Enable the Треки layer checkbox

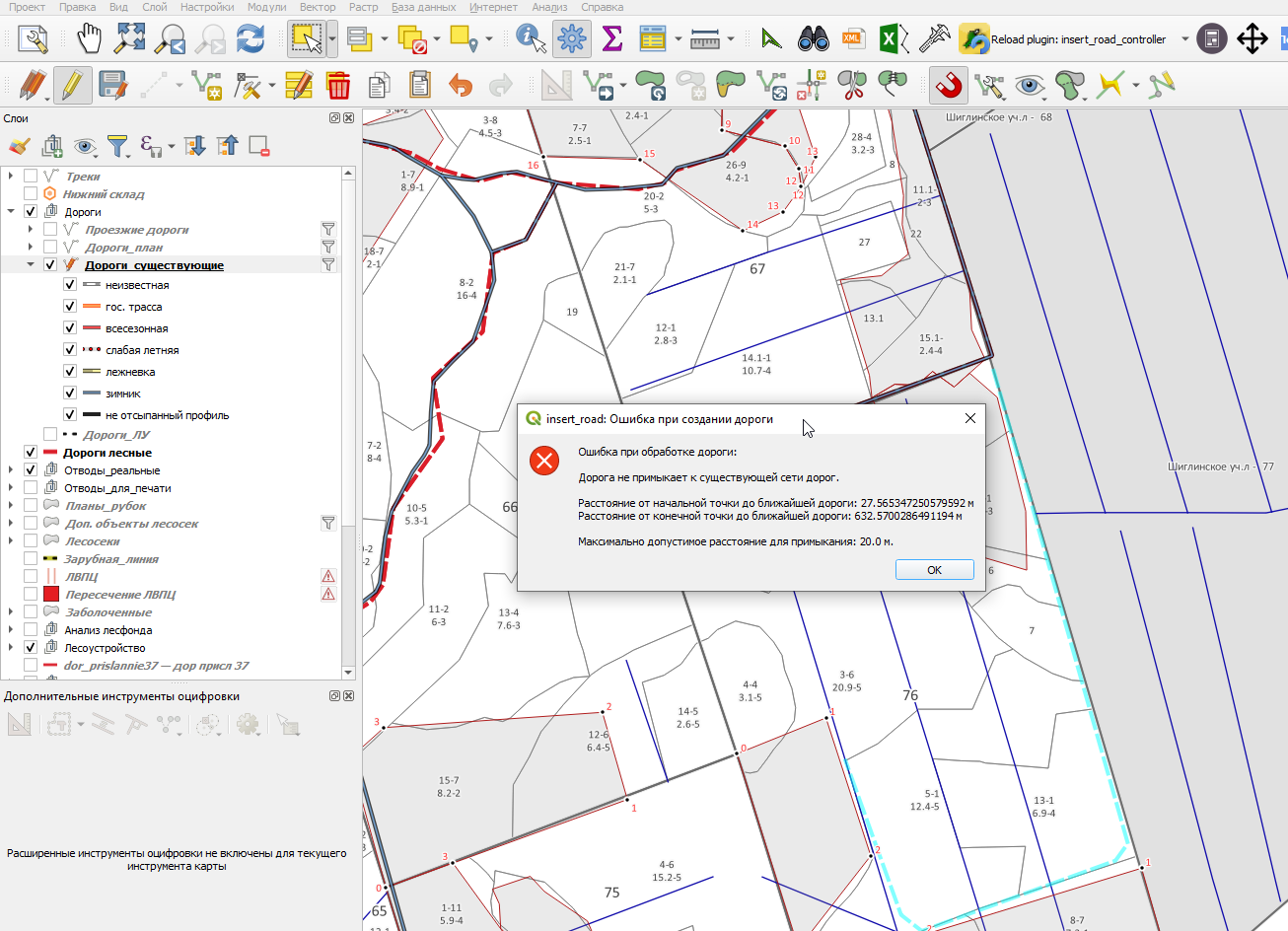(31, 177)
